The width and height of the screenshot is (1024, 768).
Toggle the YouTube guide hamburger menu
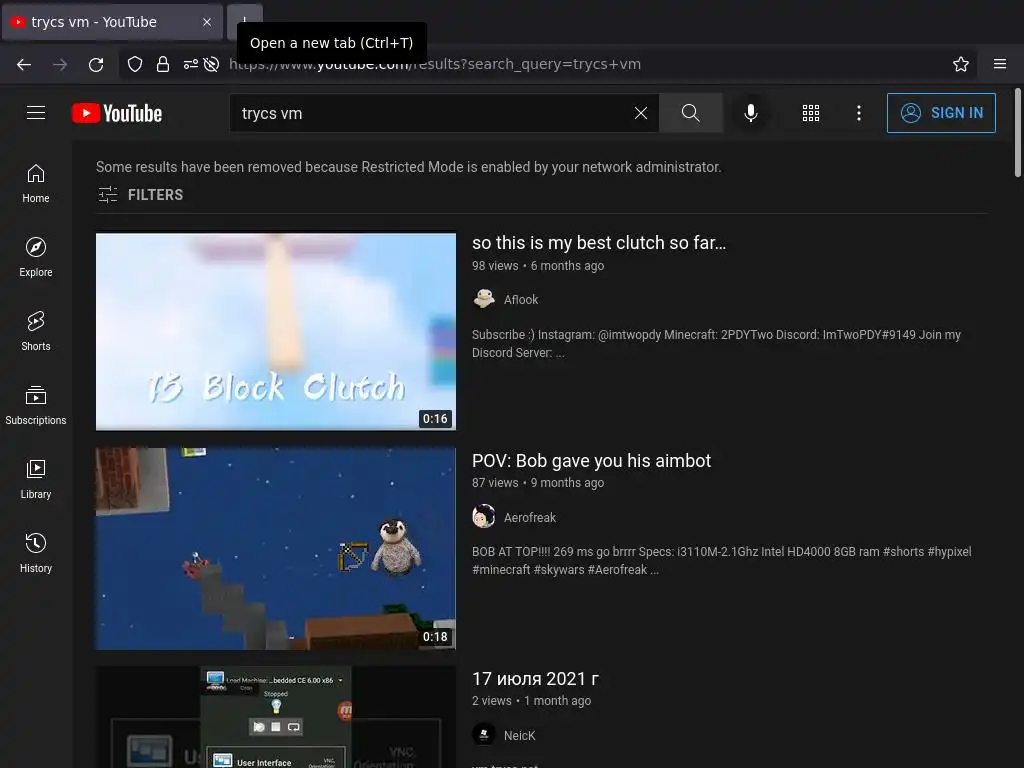[x=36, y=113]
